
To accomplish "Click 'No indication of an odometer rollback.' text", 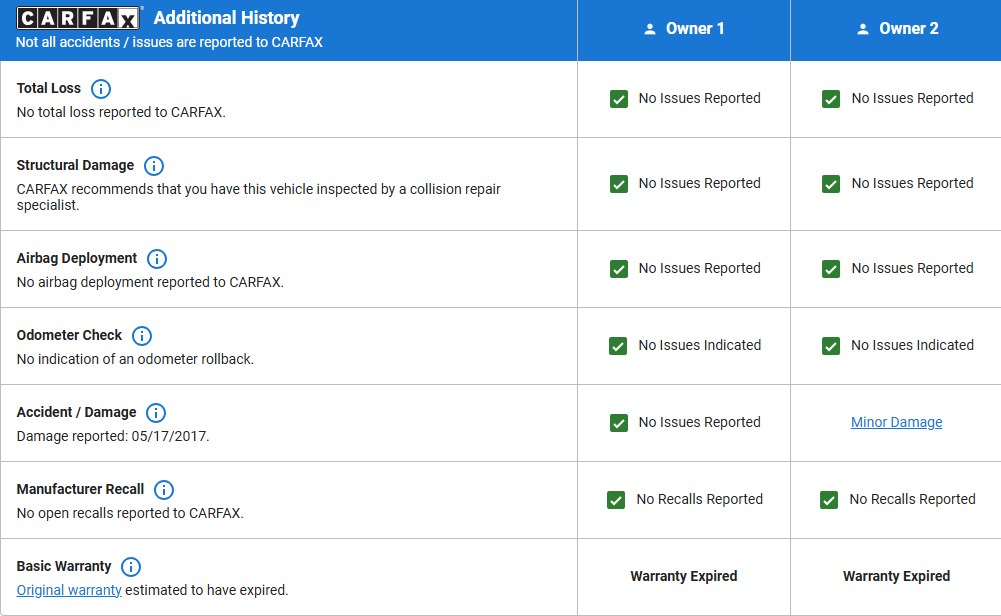I will pyautogui.click(x=135, y=359).
